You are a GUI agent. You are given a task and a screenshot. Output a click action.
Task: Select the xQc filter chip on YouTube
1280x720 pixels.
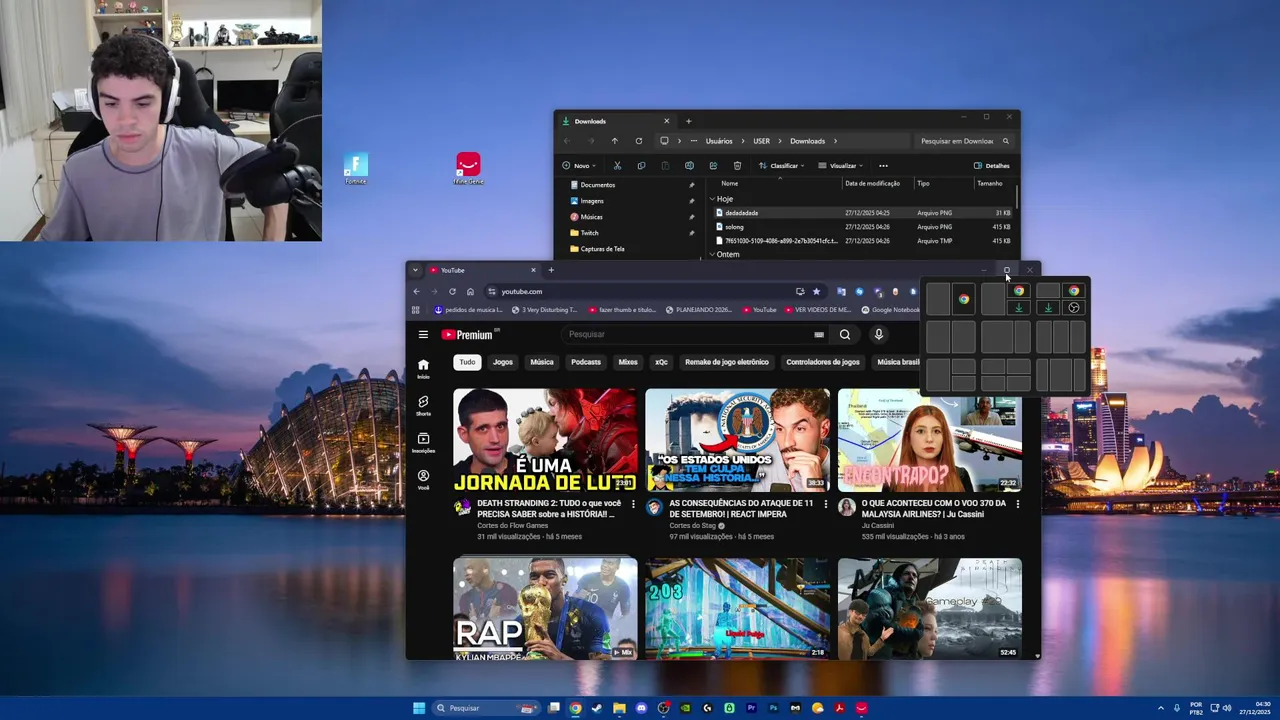pyautogui.click(x=661, y=362)
